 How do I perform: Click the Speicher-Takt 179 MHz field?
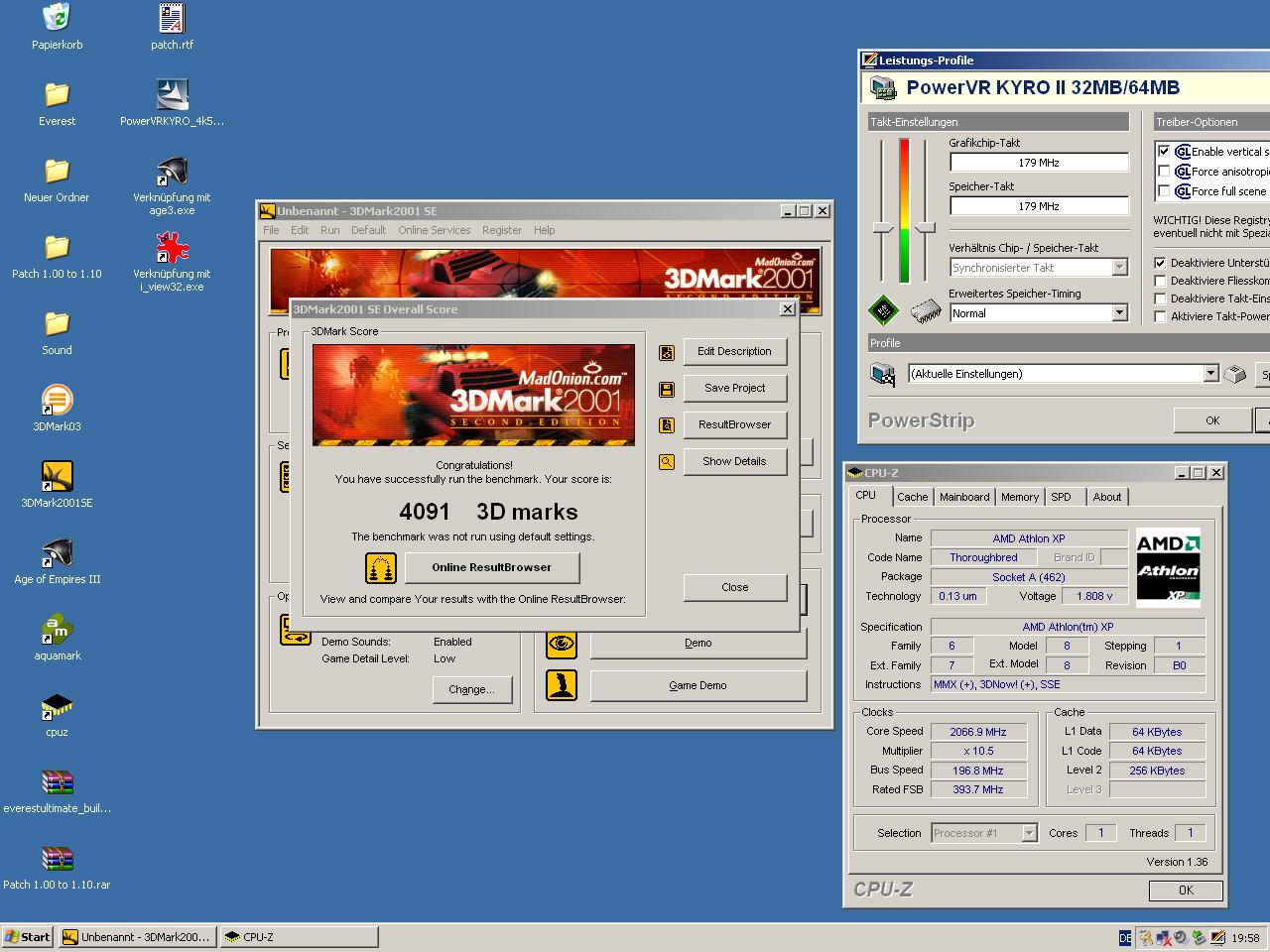tap(1039, 206)
